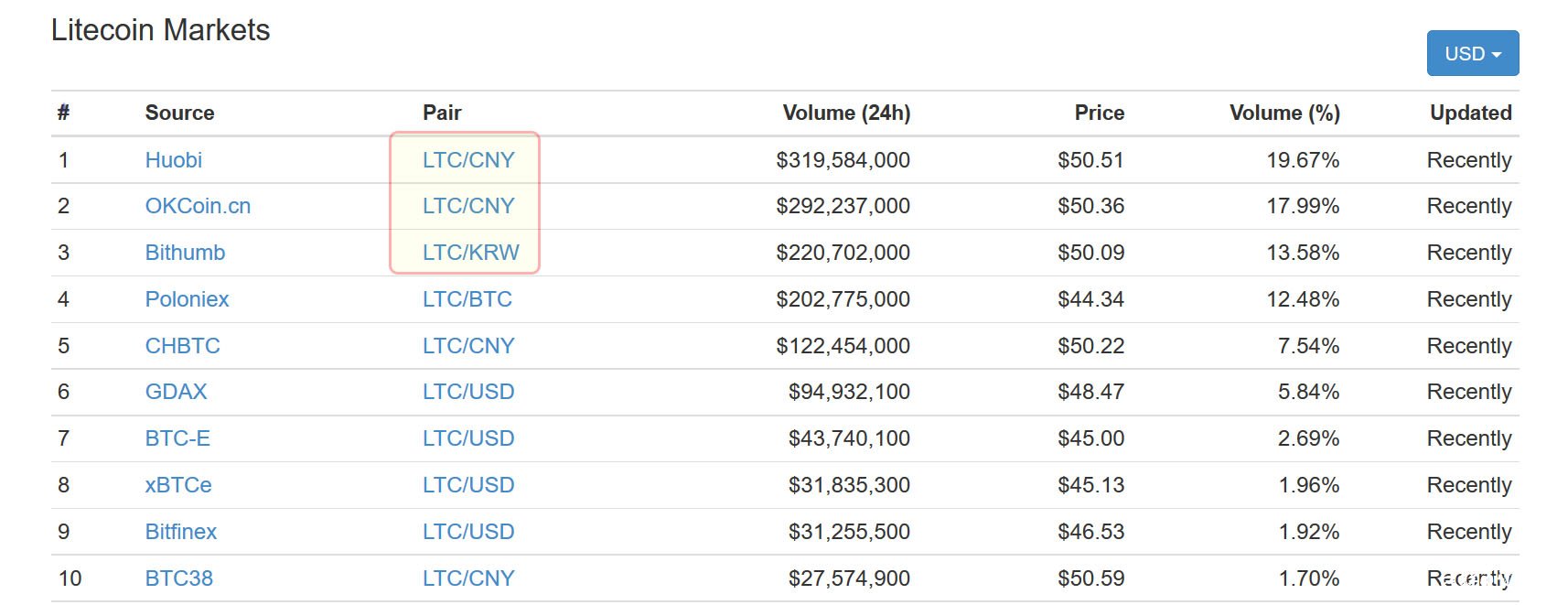Viewport: 1568px width, 605px height.
Task: Click the GDAX source link
Action: pyautogui.click(x=177, y=392)
